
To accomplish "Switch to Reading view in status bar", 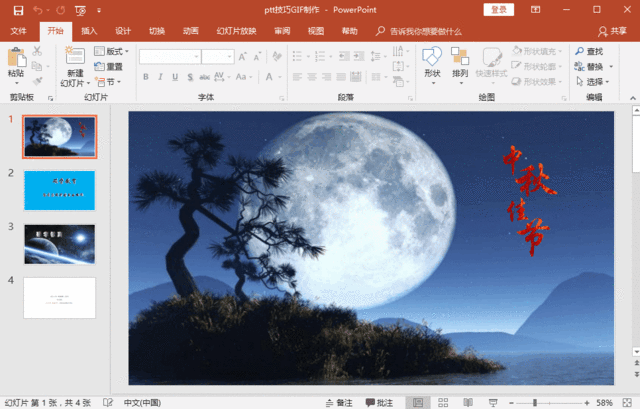I will 466,402.
